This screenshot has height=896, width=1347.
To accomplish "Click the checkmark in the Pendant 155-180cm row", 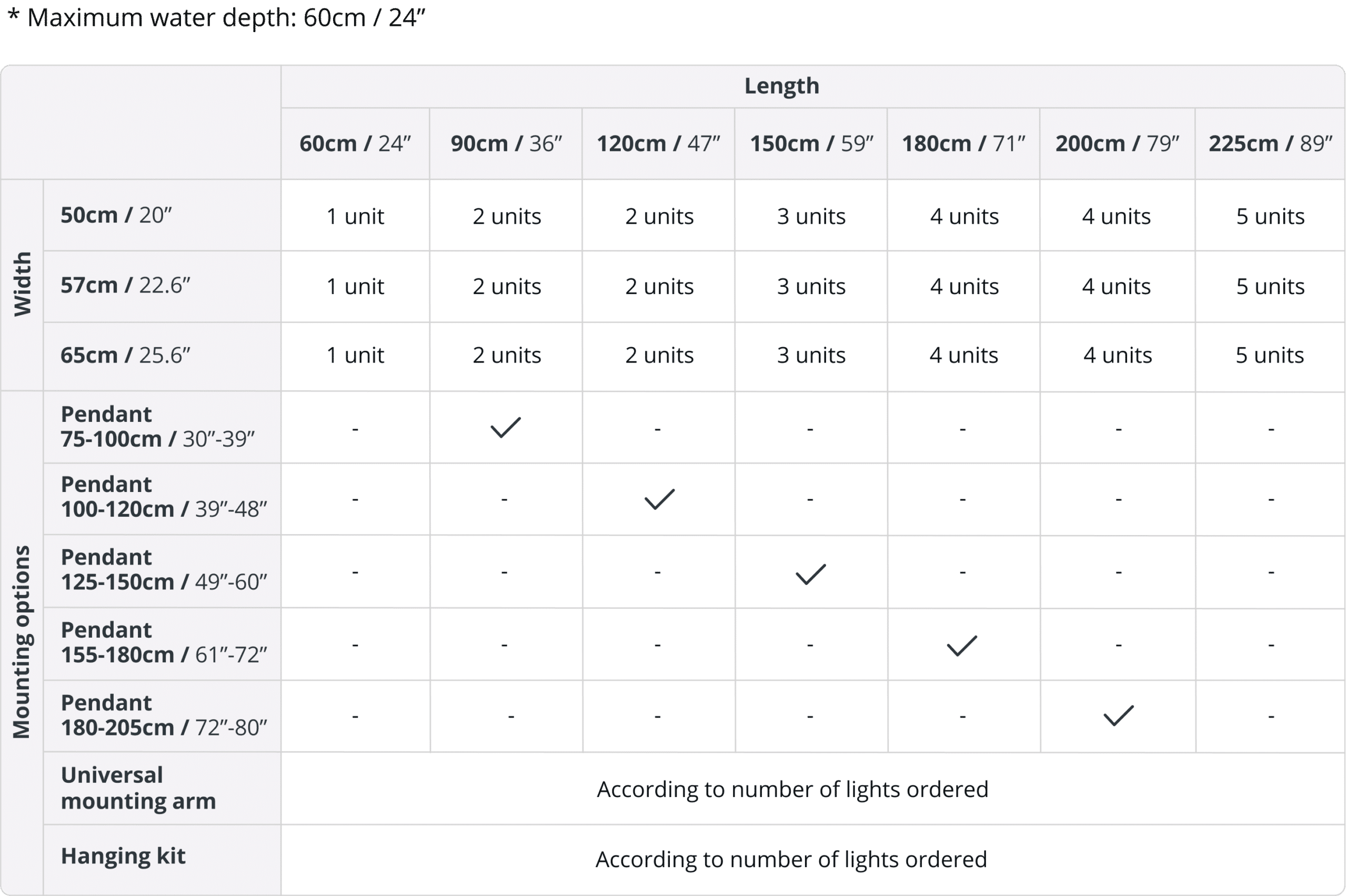I will (962, 646).
